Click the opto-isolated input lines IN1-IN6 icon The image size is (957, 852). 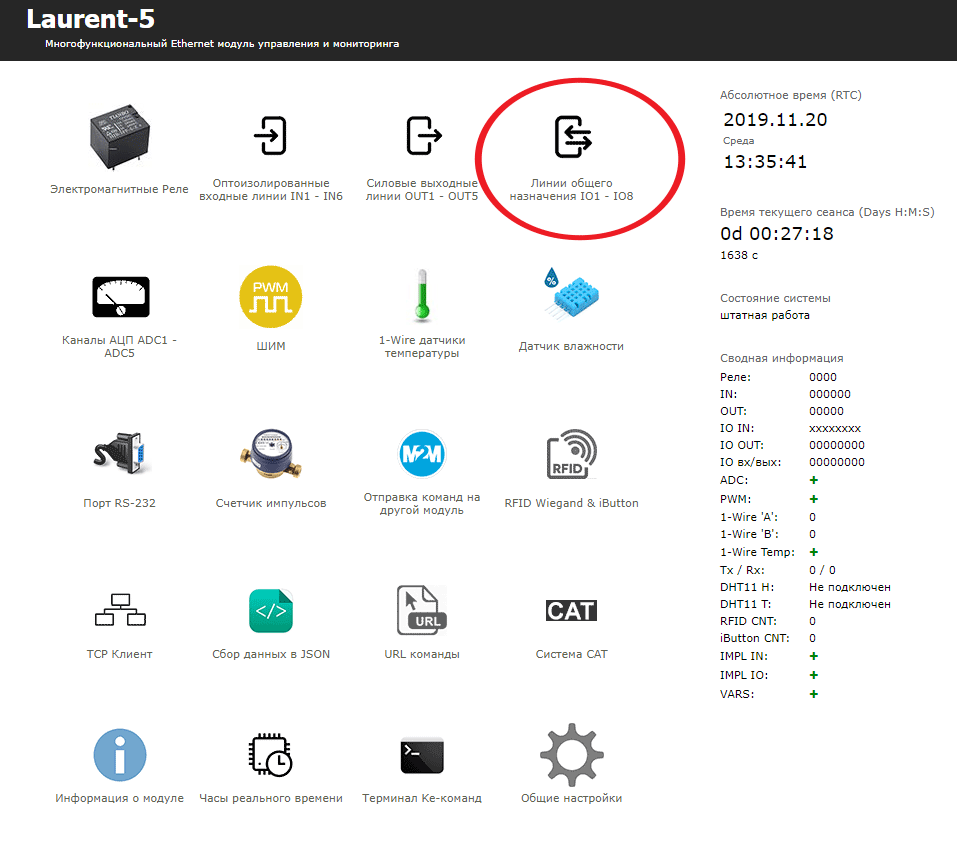click(x=271, y=136)
